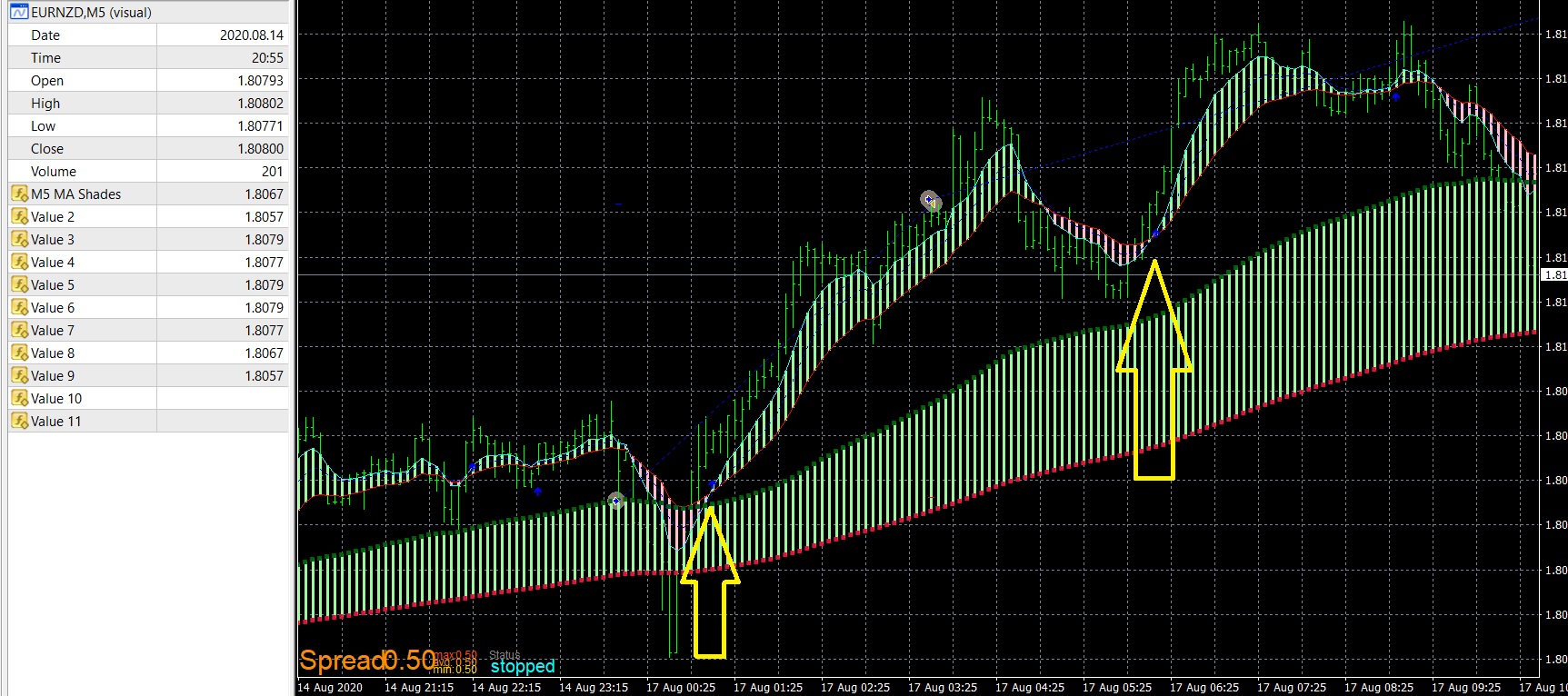Select the Time row label
Screen dimensions: 1568x696
[x=45, y=57]
